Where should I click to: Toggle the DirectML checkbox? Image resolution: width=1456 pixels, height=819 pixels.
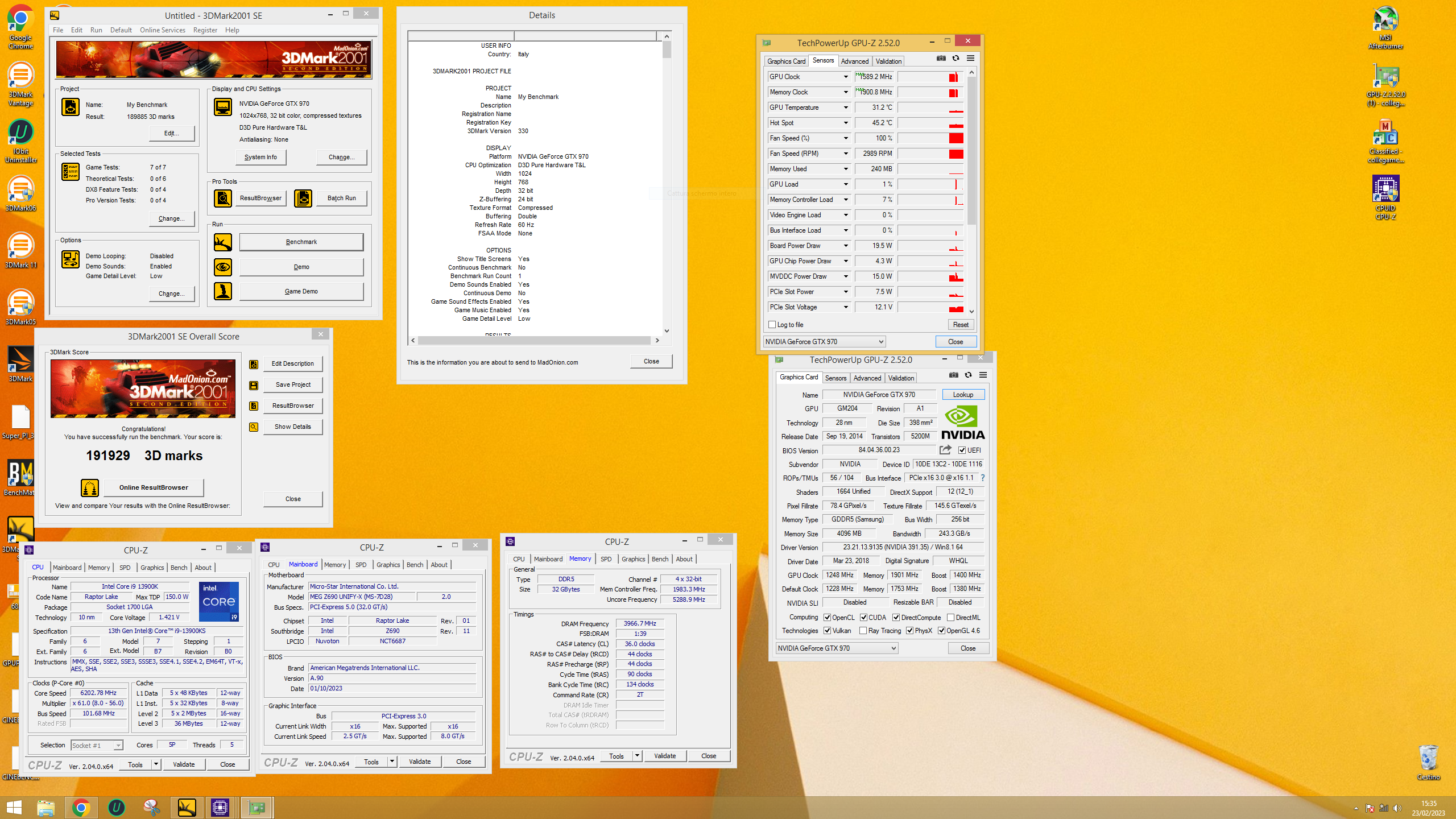pos(950,618)
